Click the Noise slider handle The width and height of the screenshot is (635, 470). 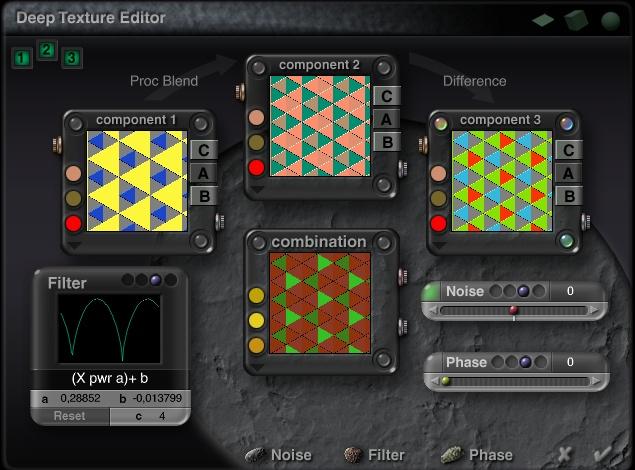[514, 310]
